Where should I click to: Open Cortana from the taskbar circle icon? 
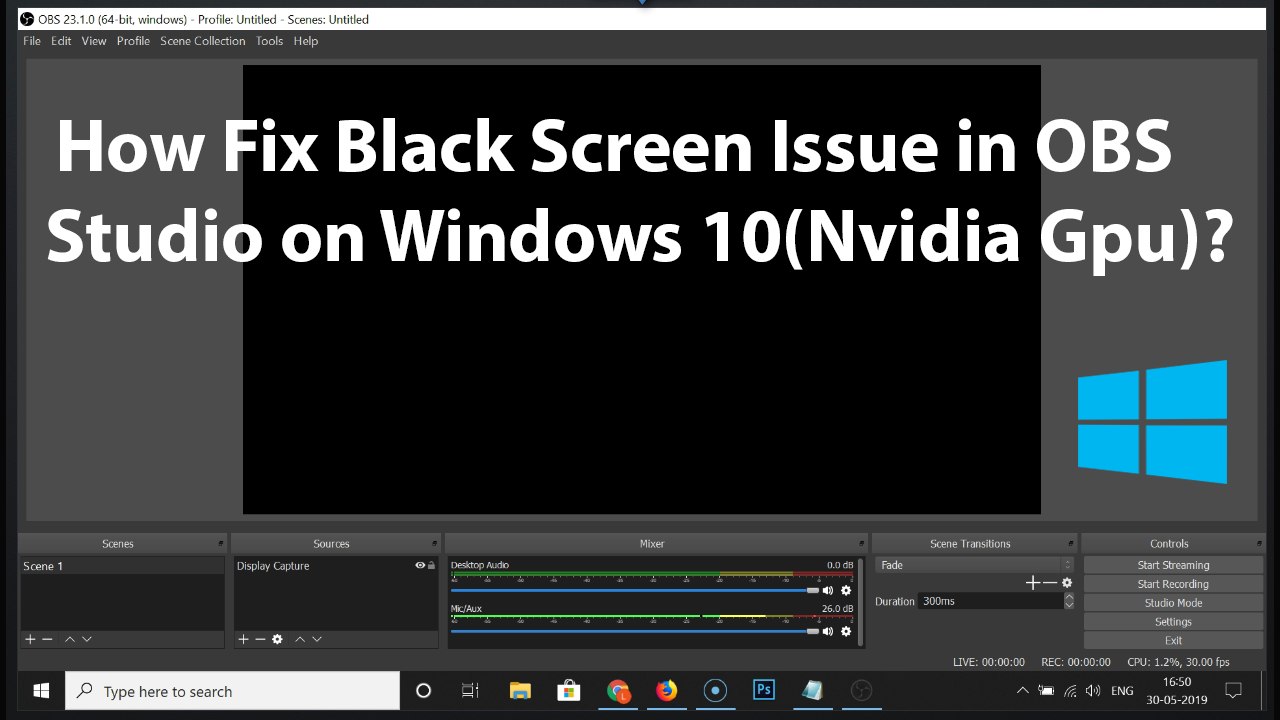(423, 690)
